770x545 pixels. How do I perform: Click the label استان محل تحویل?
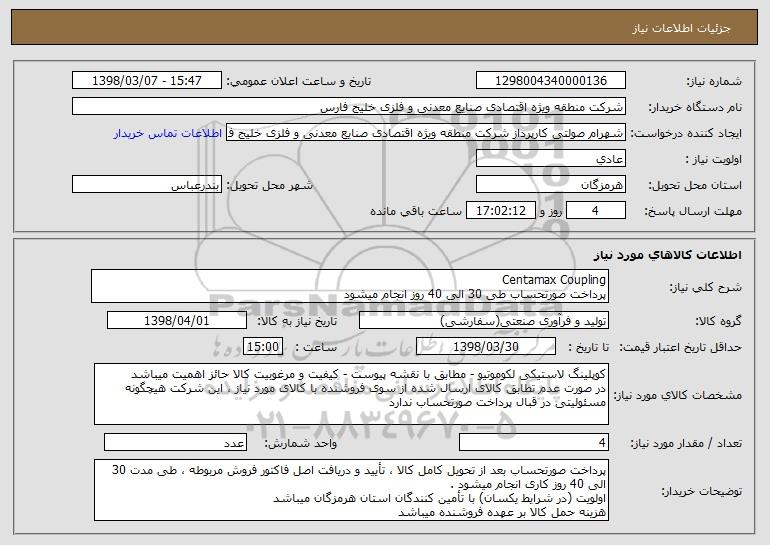coord(695,185)
